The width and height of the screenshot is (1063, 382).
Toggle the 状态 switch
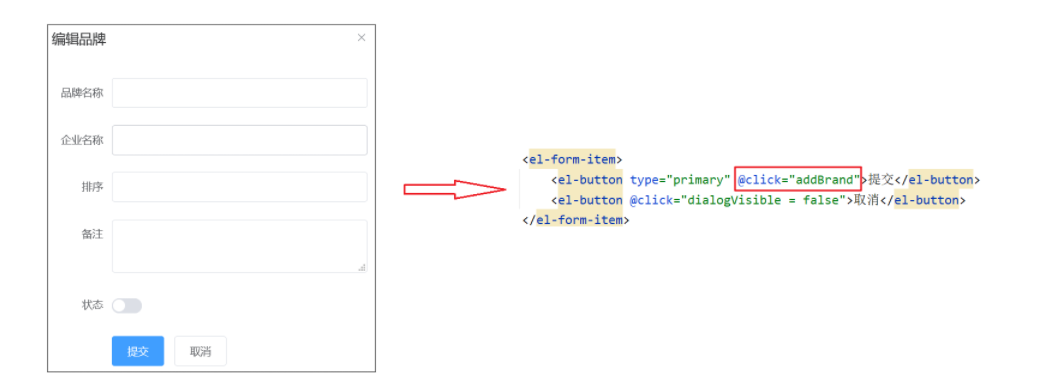(127, 306)
